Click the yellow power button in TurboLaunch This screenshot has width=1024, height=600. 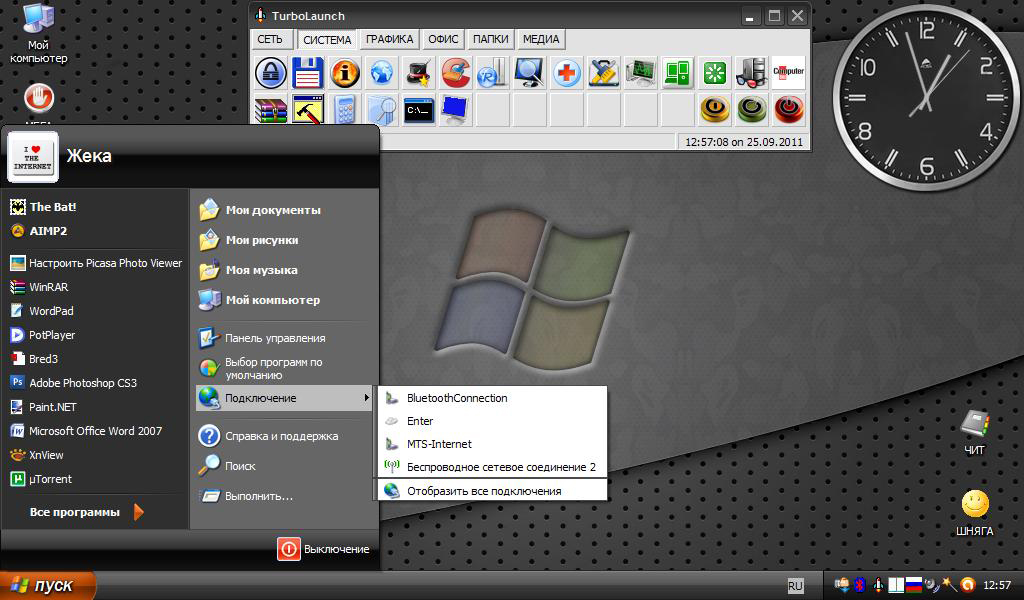[x=714, y=109]
